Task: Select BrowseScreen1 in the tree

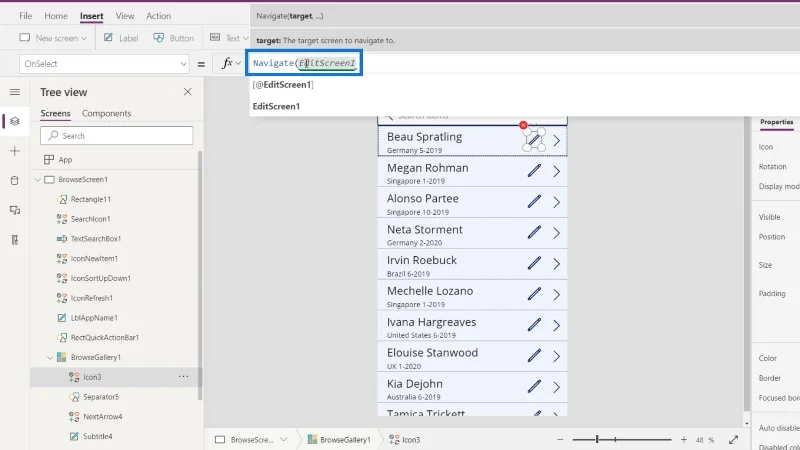Action: [x=83, y=180]
